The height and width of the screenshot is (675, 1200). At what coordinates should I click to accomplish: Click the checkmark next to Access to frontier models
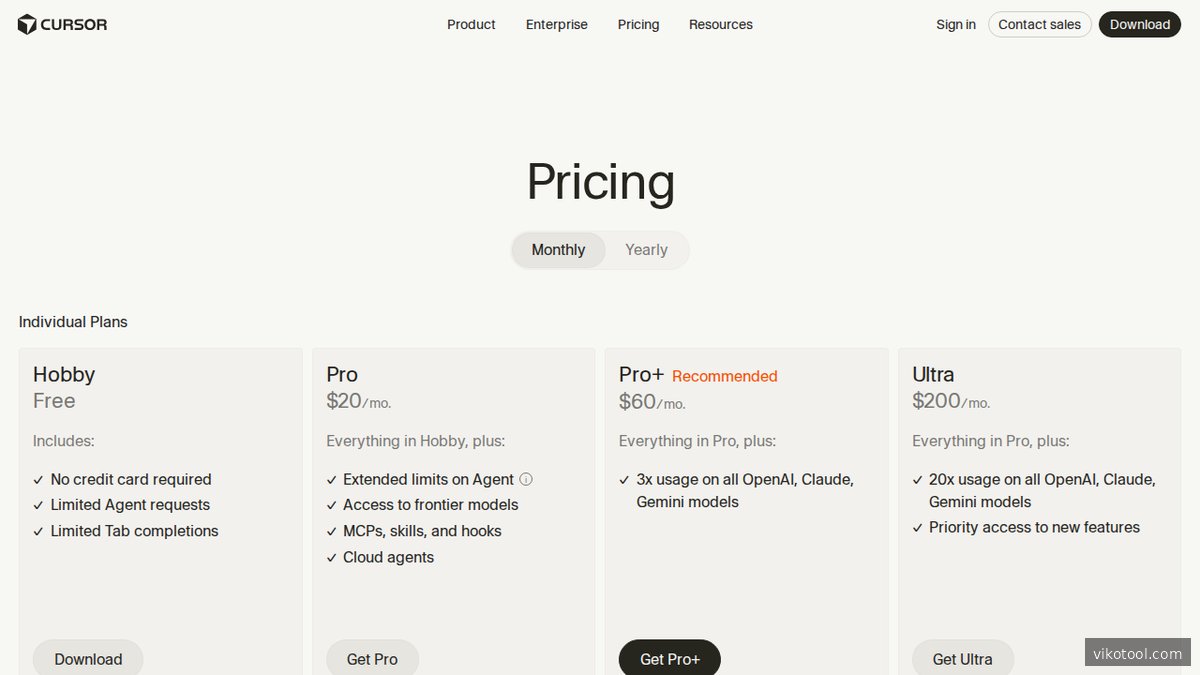[x=331, y=505]
